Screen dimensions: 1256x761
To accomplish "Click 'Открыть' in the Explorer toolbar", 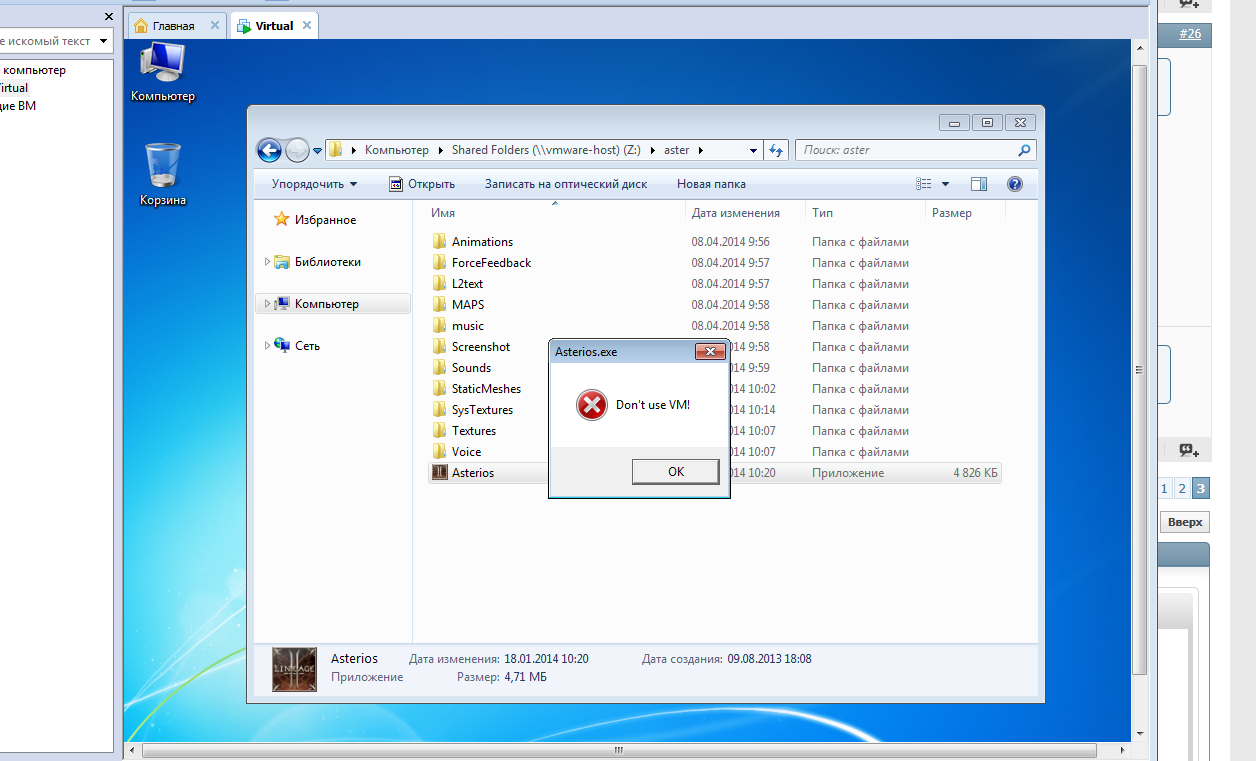I will coord(422,184).
